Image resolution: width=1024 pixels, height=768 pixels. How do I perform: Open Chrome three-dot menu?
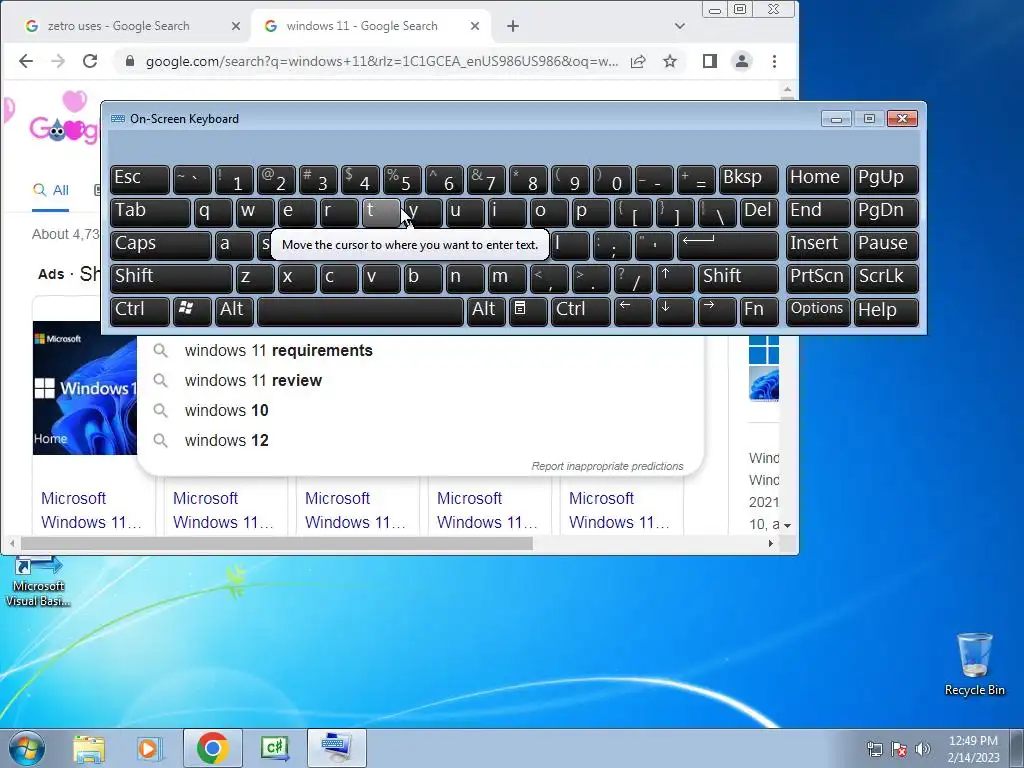(x=775, y=61)
